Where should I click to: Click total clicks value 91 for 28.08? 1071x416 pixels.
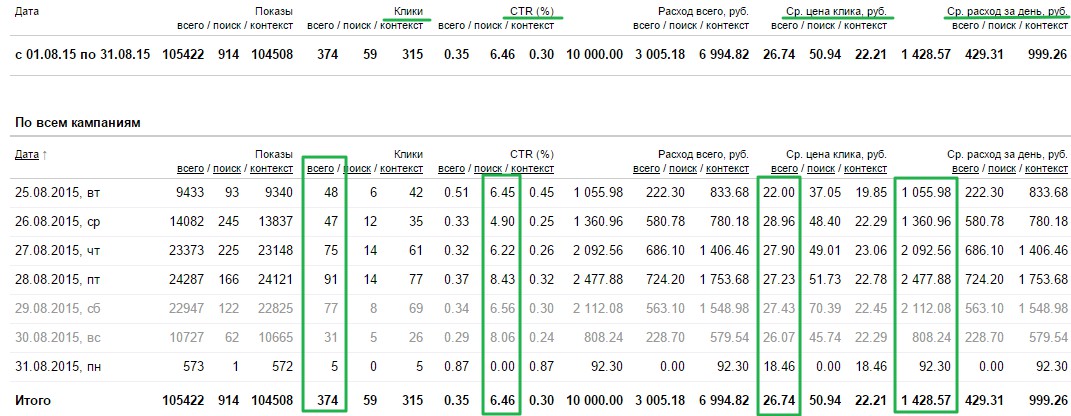(331, 279)
